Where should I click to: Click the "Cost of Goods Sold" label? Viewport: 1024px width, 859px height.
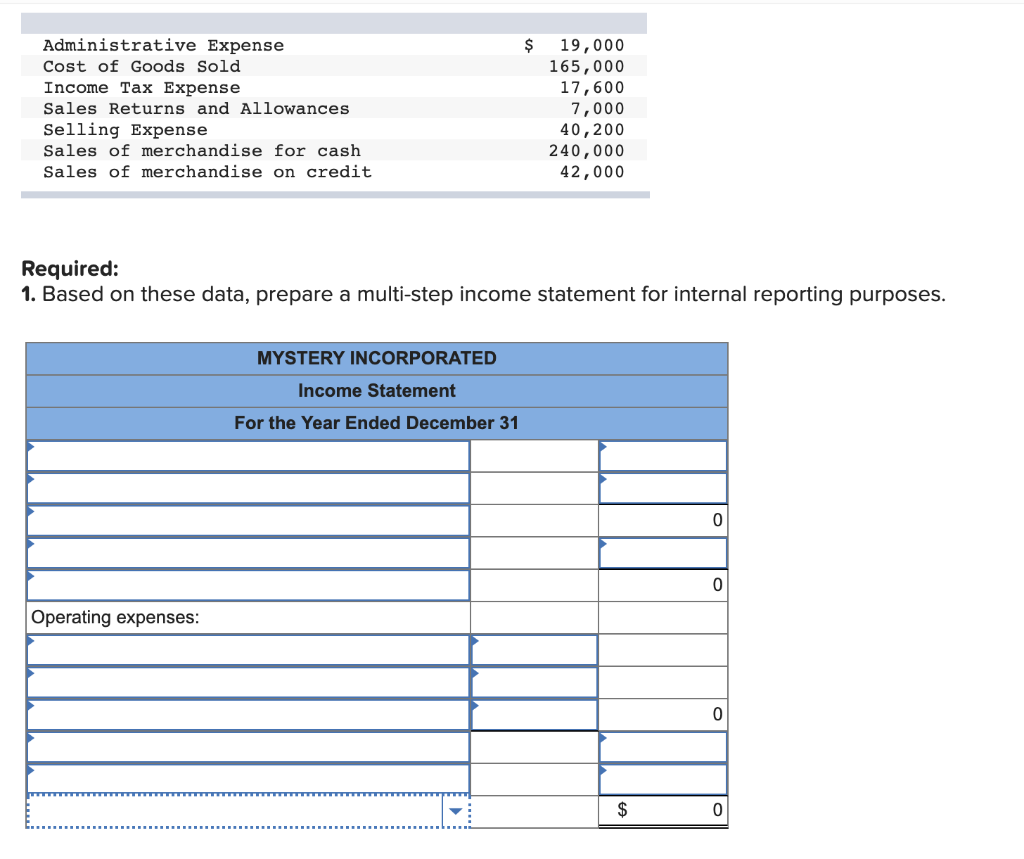pos(142,66)
